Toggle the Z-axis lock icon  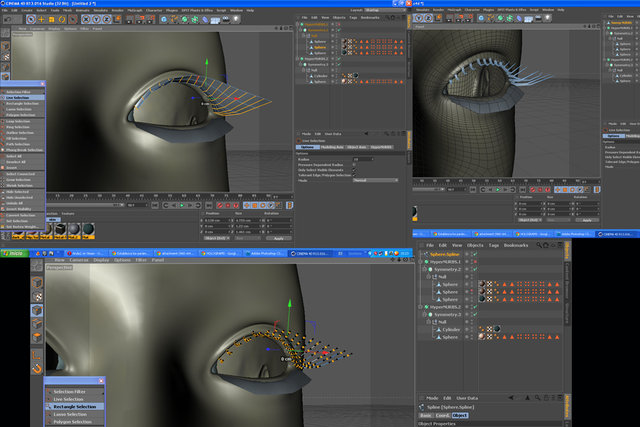(107, 19)
